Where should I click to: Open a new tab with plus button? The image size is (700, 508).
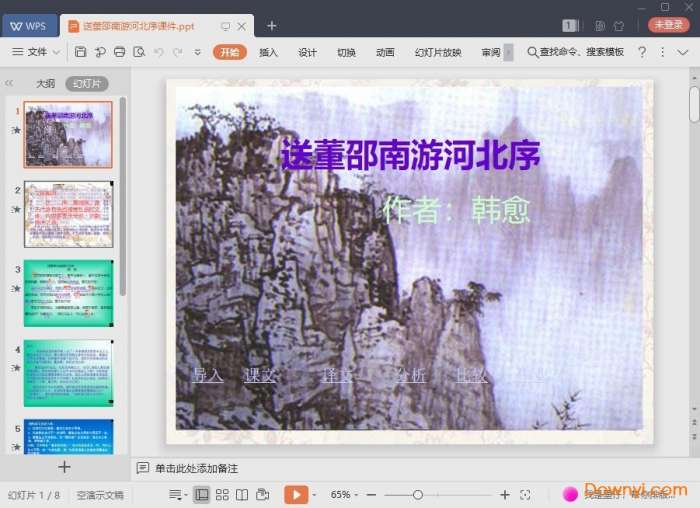tap(271, 25)
